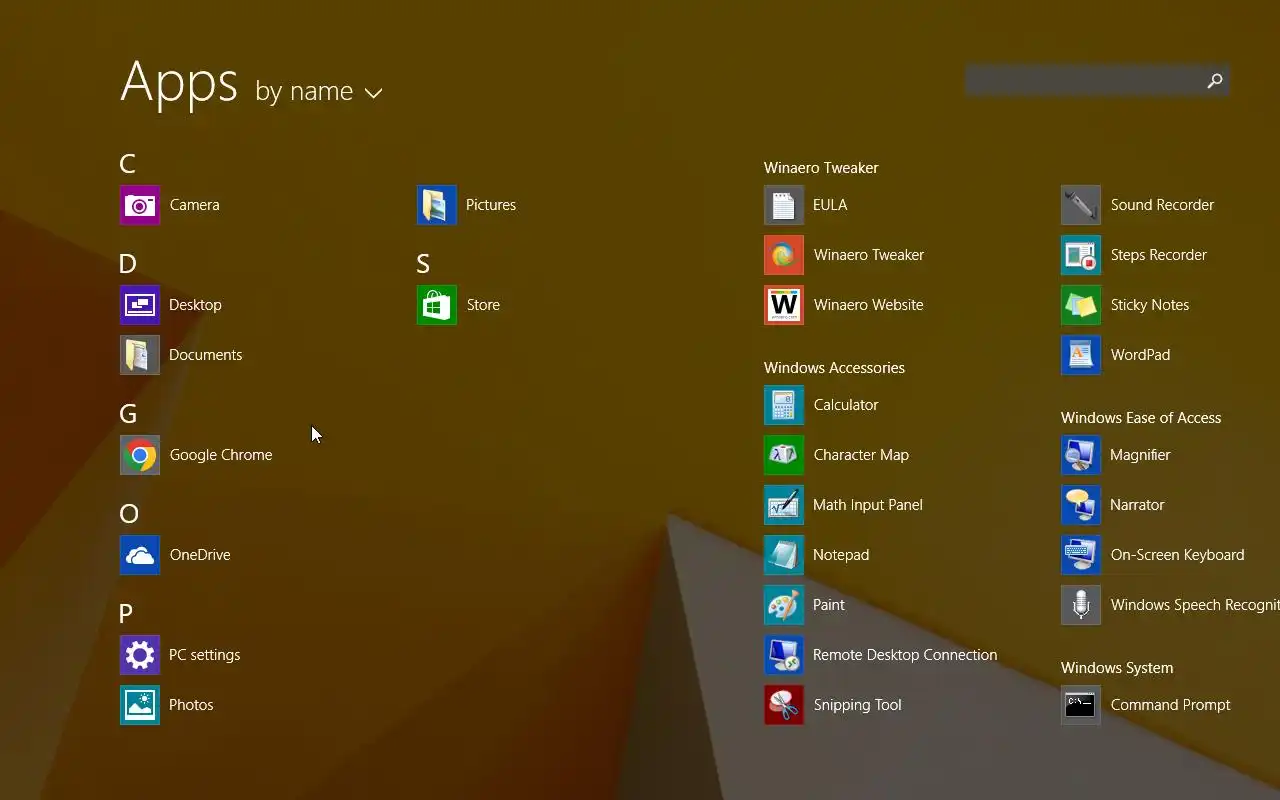The image size is (1280, 800).
Task: Open the Command Prompt icon
Action: (x=1081, y=705)
